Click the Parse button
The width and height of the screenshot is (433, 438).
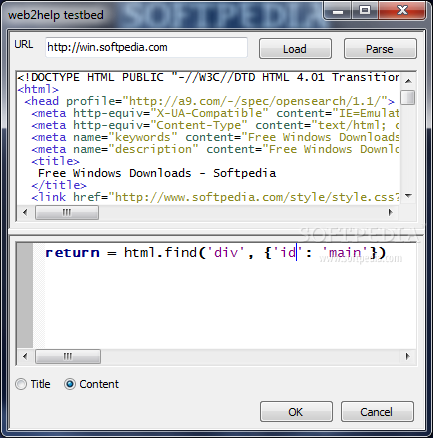(380, 49)
